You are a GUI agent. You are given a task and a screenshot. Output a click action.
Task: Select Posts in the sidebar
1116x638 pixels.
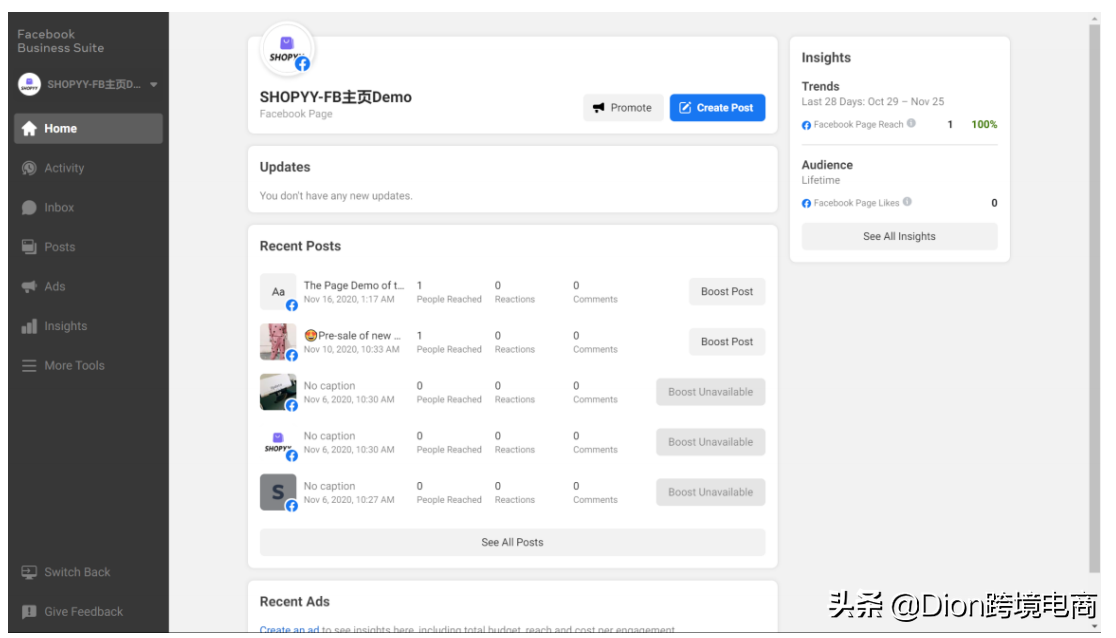tap(88, 247)
